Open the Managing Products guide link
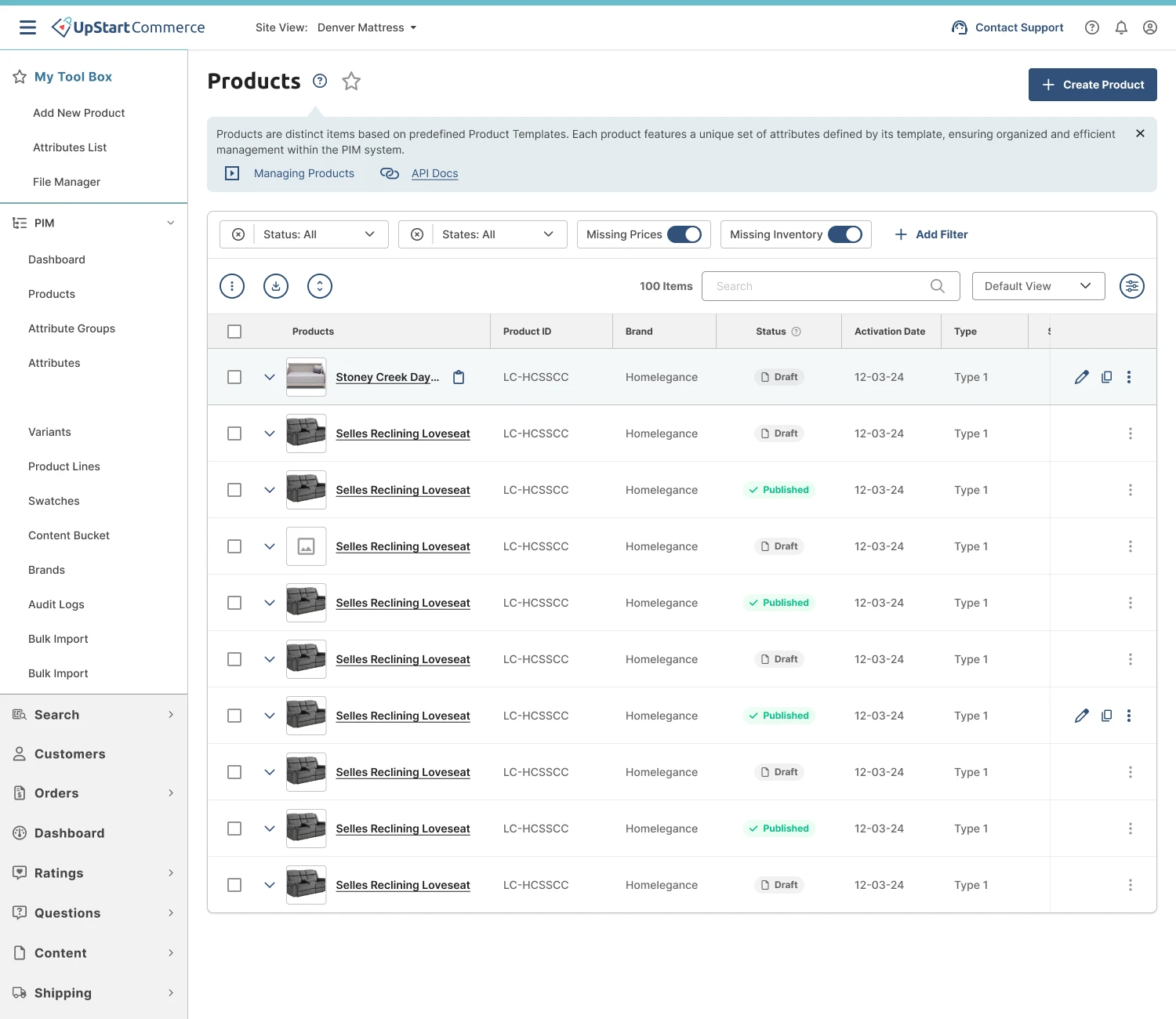This screenshot has height=1019, width=1176. coord(304,173)
